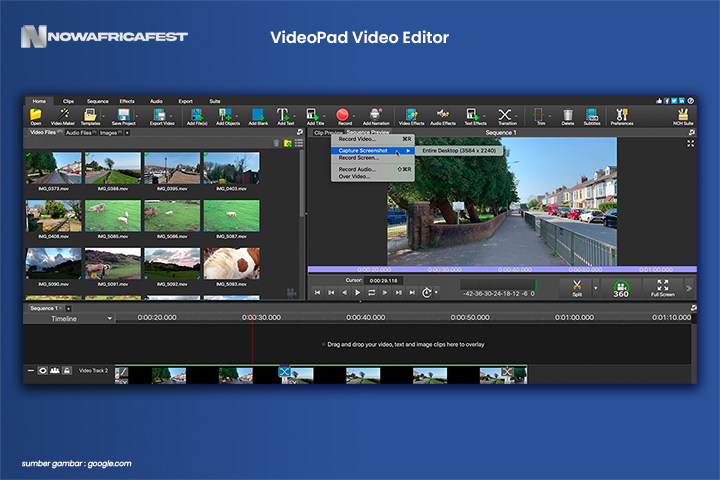Open Text Effects
The height and width of the screenshot is (480, 720).
pos(473,116)
